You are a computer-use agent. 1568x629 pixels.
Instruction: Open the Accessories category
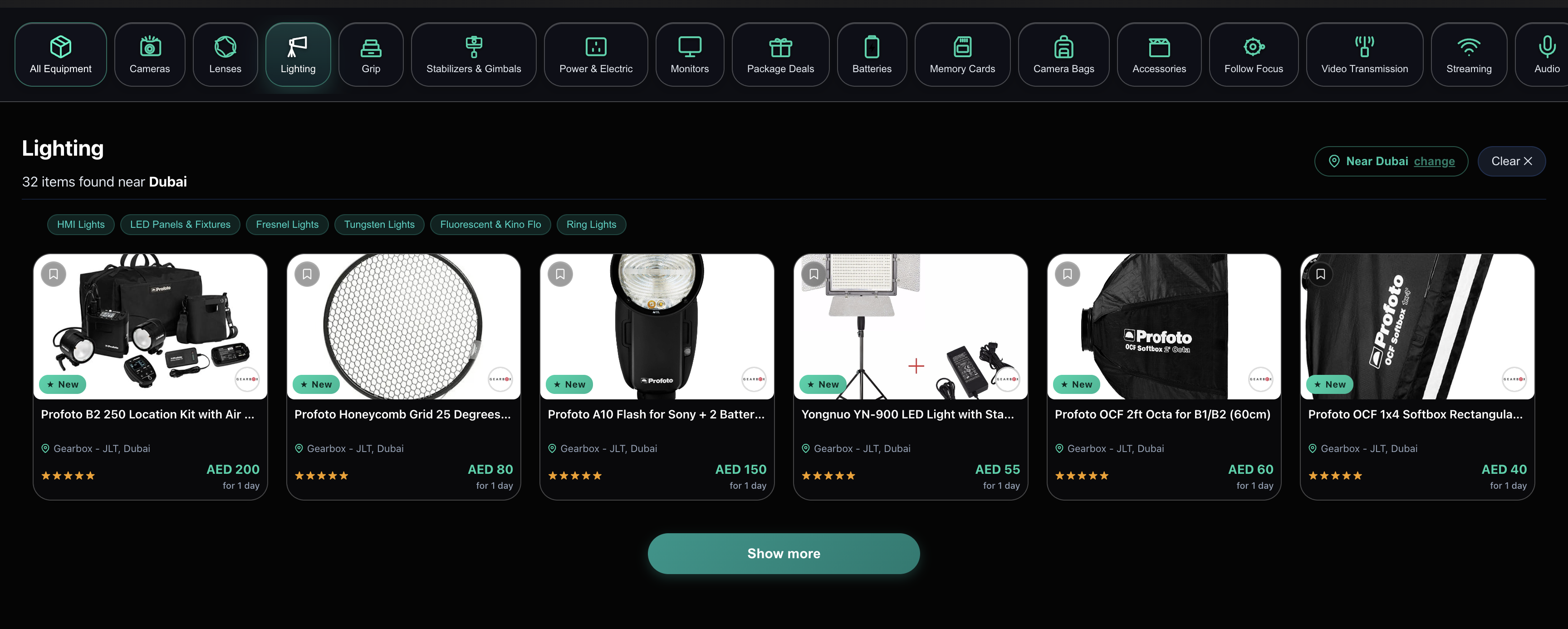click(x=1159, y=55)
